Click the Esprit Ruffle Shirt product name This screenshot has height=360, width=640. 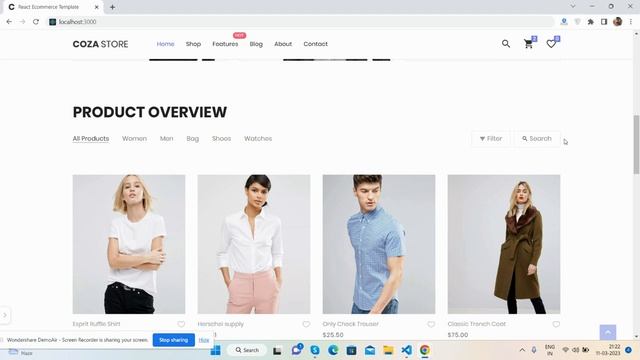tap(96, 324)
